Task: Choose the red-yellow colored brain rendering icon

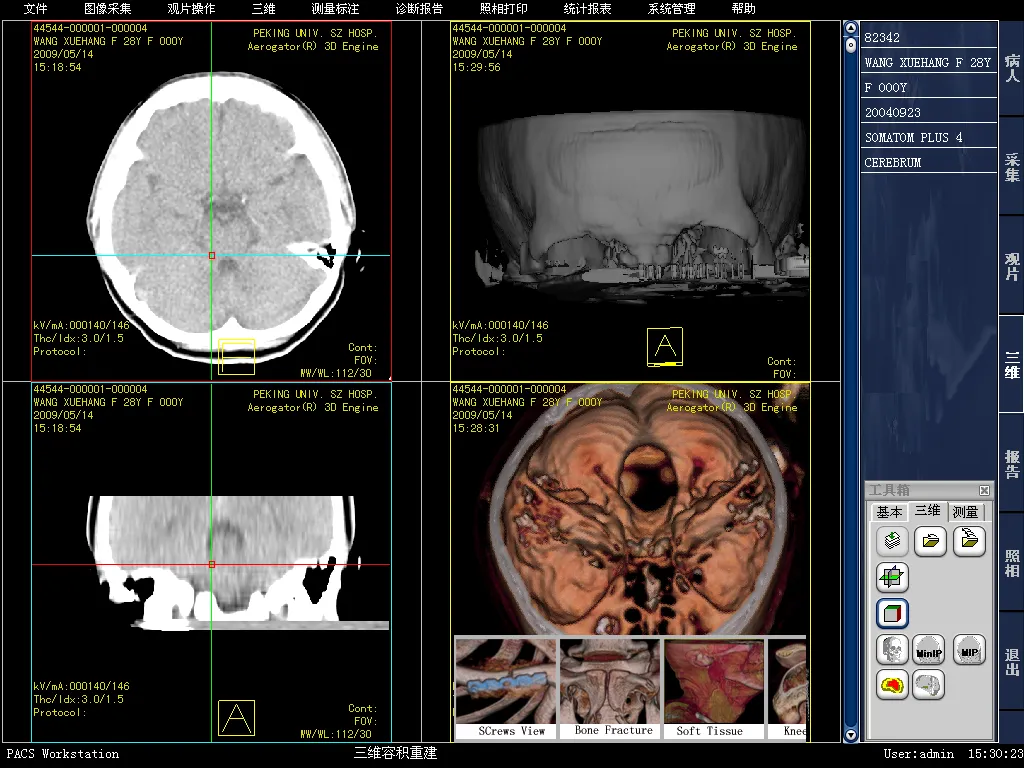Action: 891,685
